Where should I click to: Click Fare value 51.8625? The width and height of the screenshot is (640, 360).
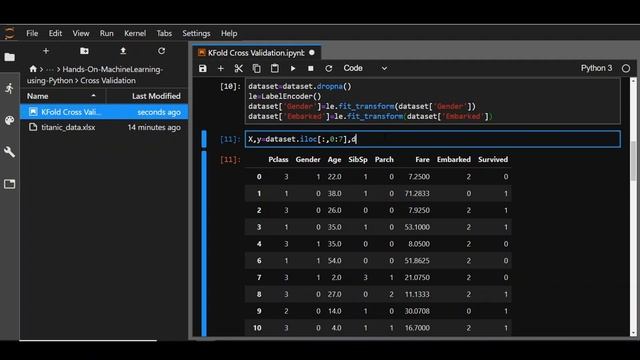tap(417, 260)
